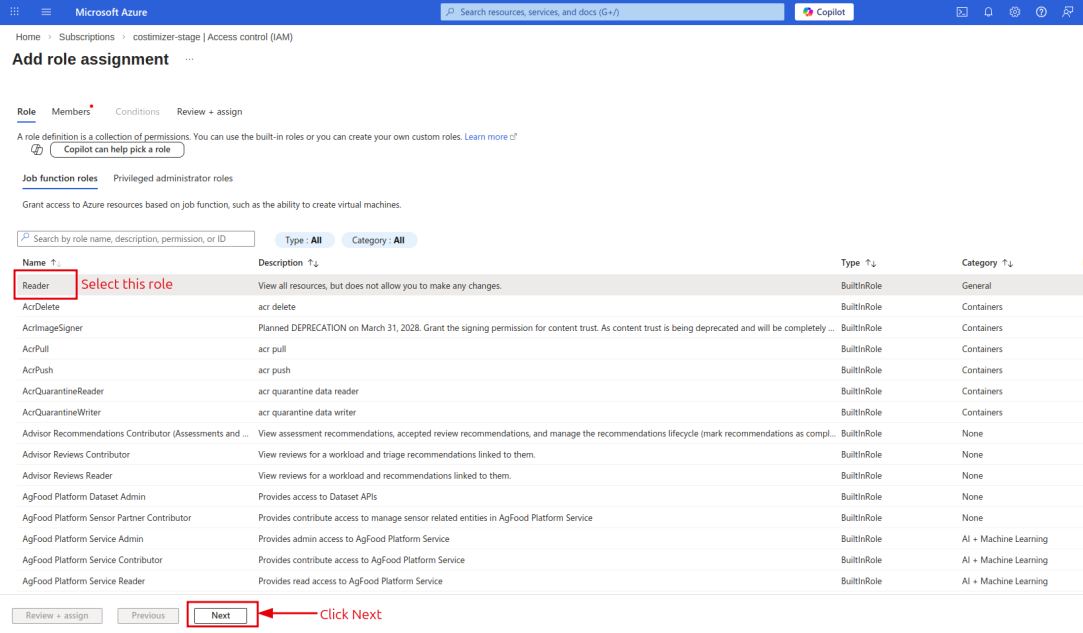Go to the Home breadcrumb
The image size is (1083, 633).
pos(28,37)
